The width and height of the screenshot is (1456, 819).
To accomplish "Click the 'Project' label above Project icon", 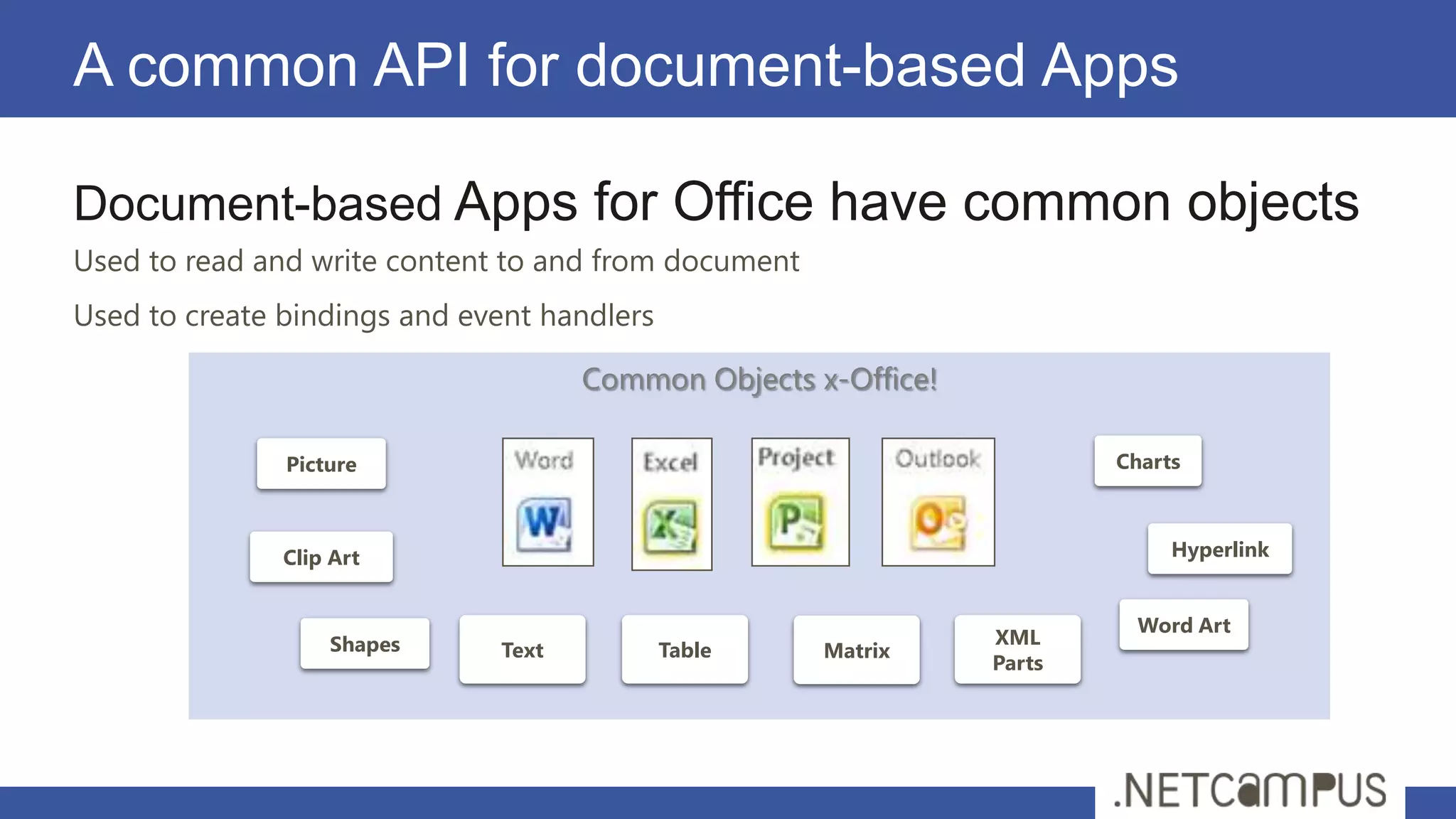I will coord(796,457).
